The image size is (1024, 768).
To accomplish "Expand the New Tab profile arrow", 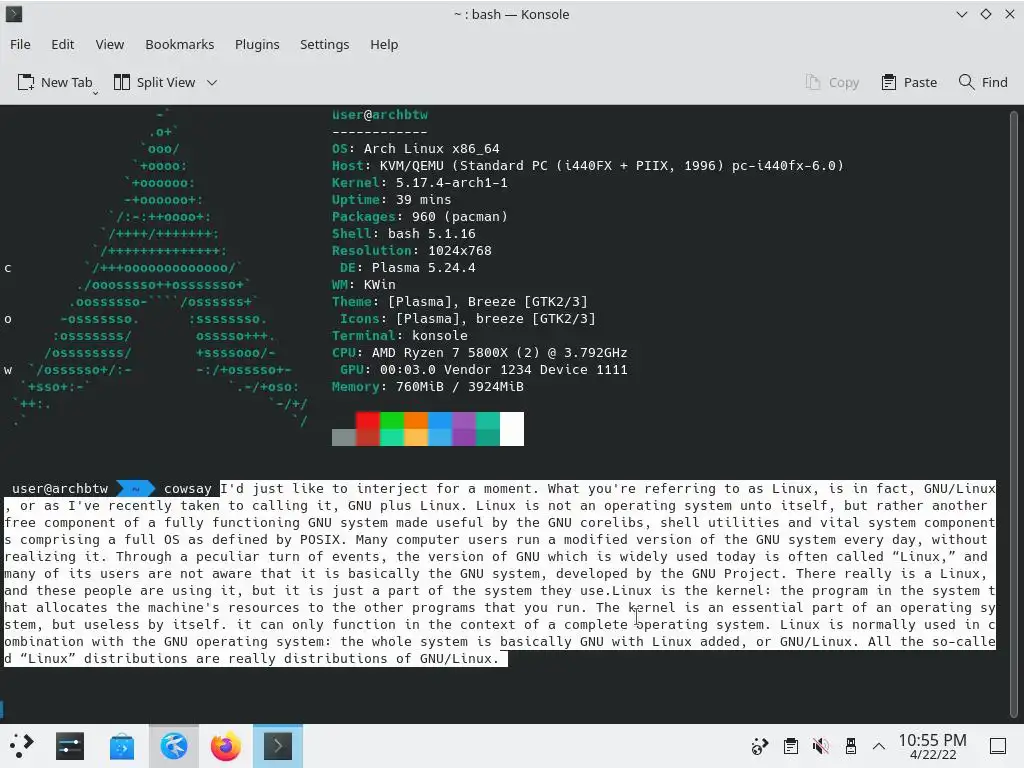I will click(95, 93).
